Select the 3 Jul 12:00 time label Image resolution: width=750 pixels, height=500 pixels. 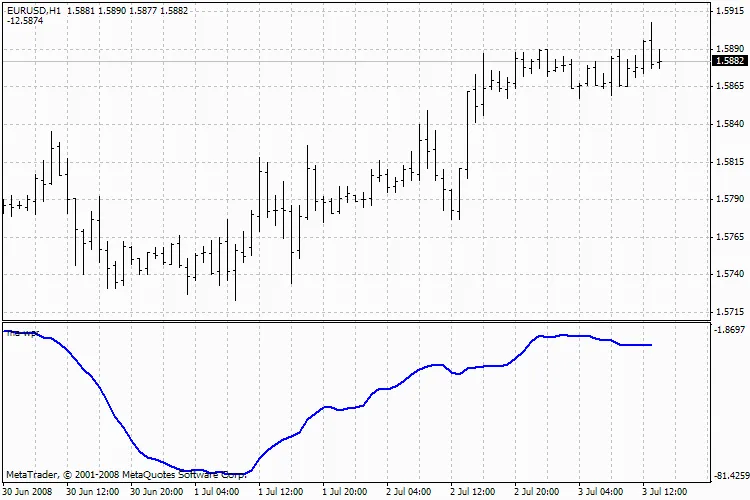click(x=663, y=492)
